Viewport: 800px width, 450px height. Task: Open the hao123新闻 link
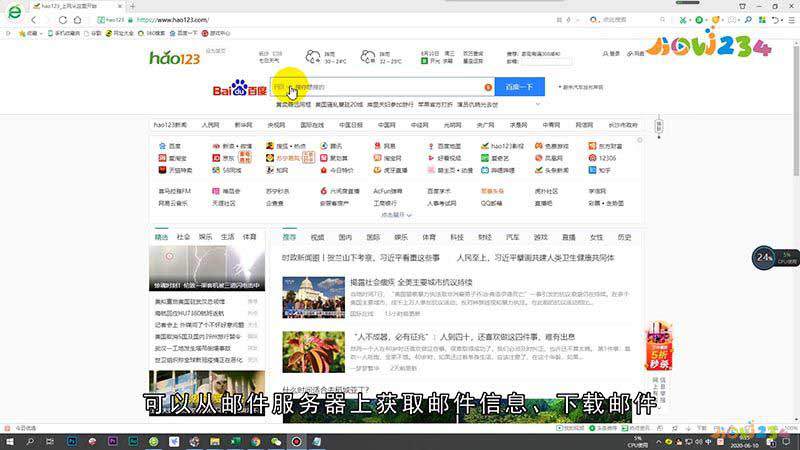[x=170, y=125]
